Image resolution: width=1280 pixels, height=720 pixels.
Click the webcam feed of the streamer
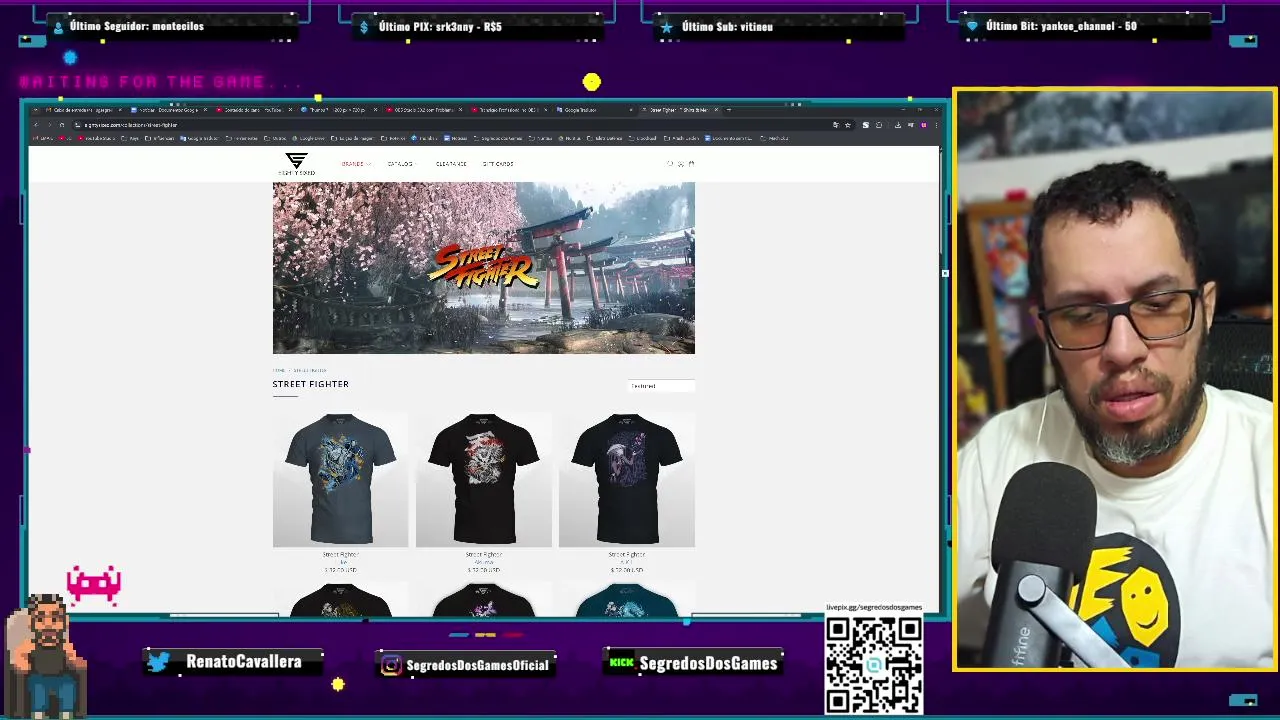pos(1114,379)
